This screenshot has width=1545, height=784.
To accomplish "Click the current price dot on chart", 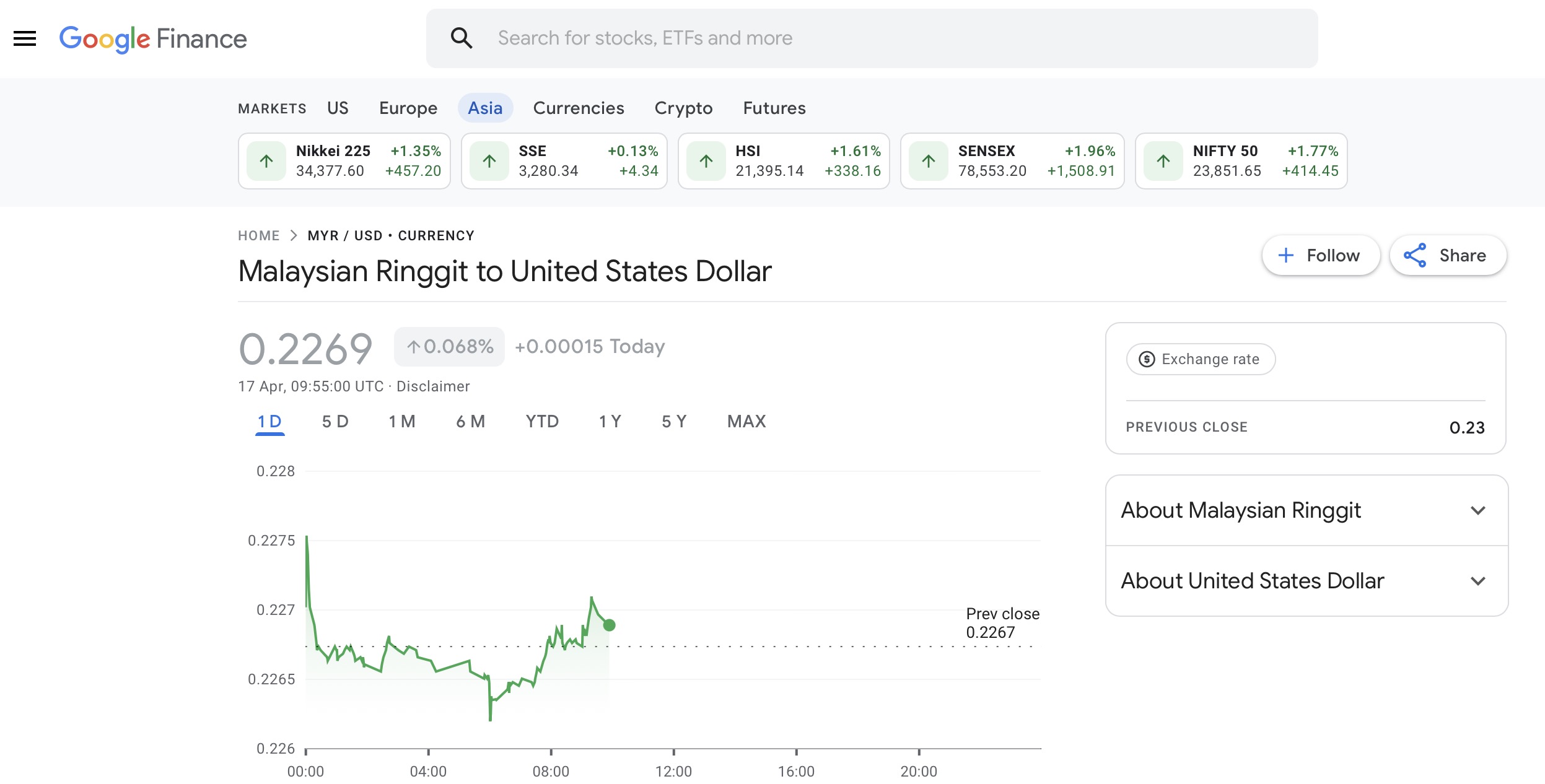I will (609, 625).
